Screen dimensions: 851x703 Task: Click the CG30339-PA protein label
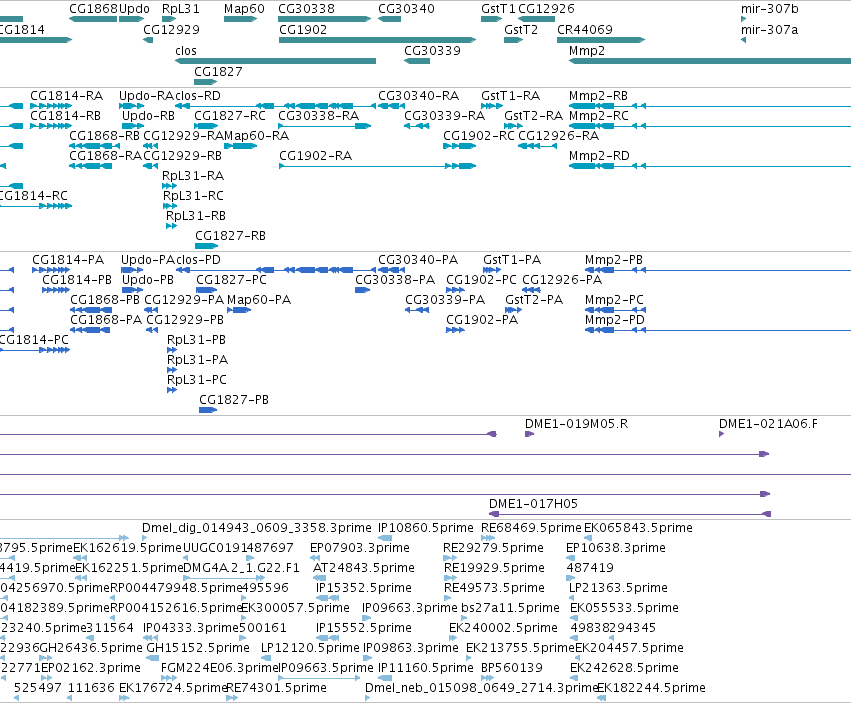[x=445, y=301]
